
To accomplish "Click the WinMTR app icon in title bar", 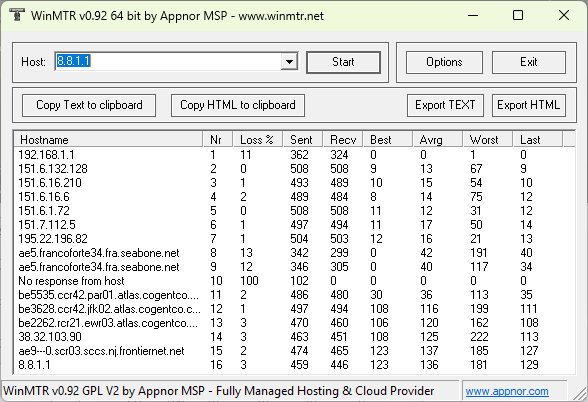I will pos(16,15).
